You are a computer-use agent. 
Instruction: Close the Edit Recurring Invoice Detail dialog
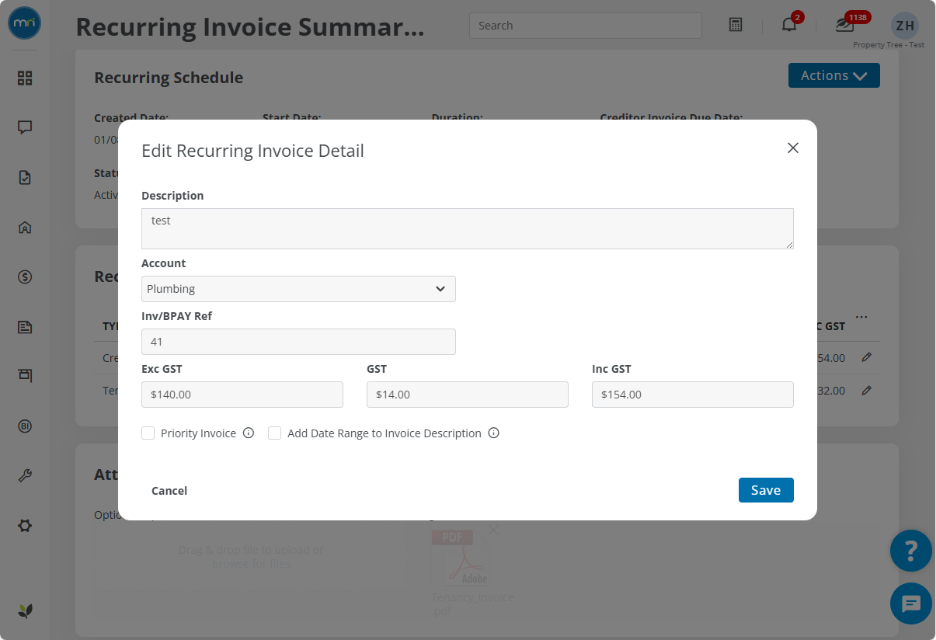(793, 148)
